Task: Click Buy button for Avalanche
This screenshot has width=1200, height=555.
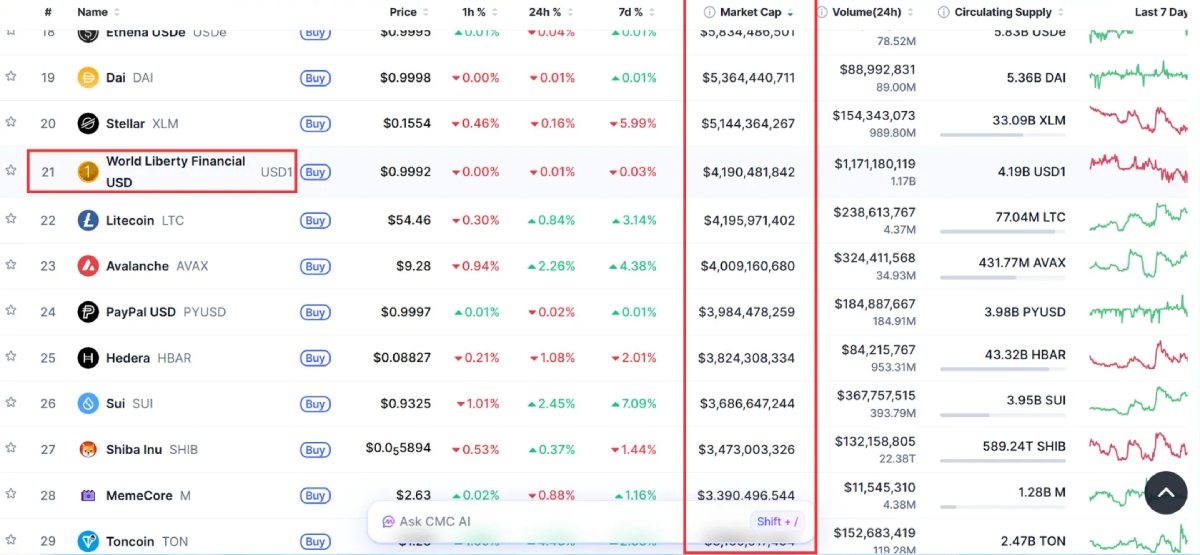Action: [315, 266]
